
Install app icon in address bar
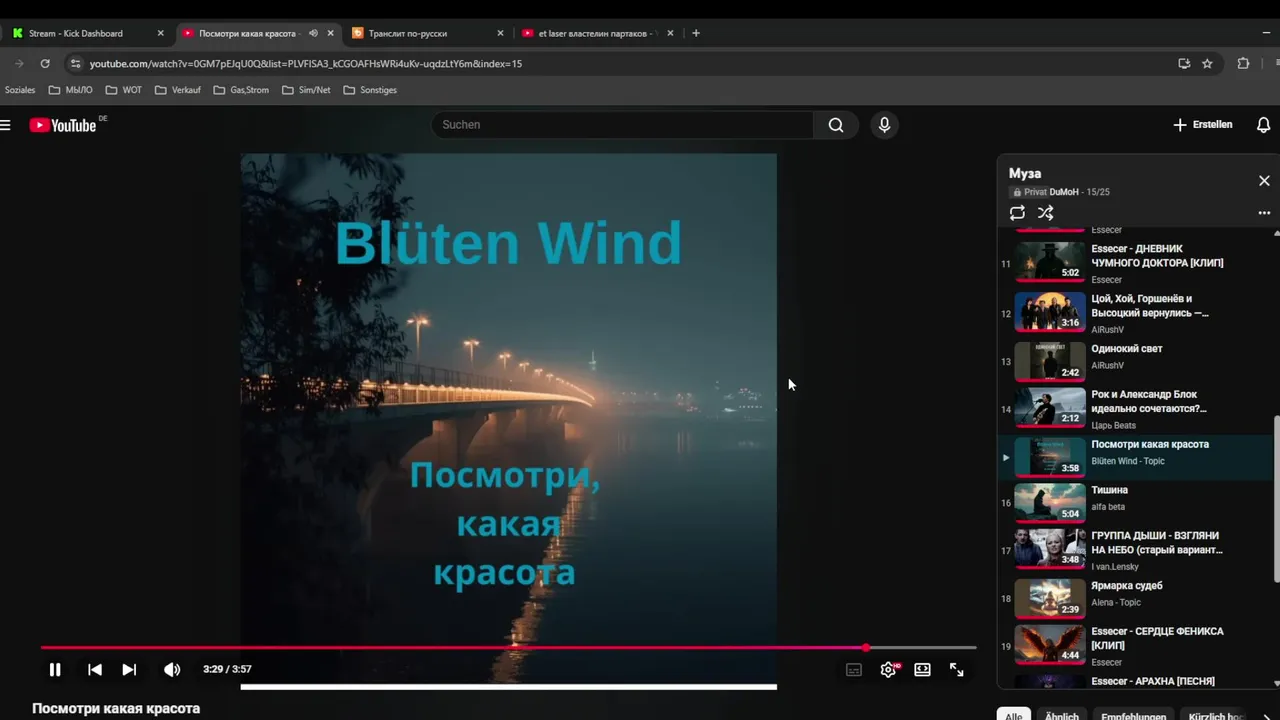pyautogui.click(x=1184, y=63)
